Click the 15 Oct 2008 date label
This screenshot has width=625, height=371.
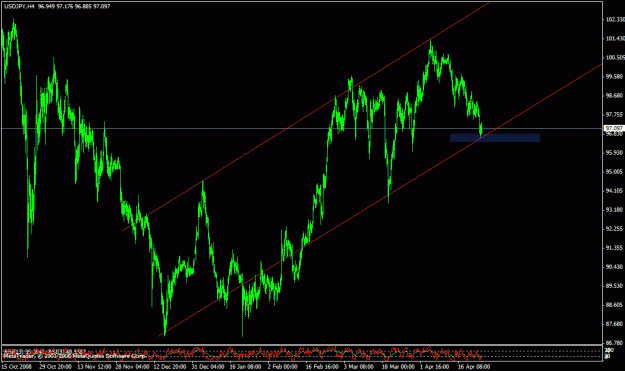(16, 367)
